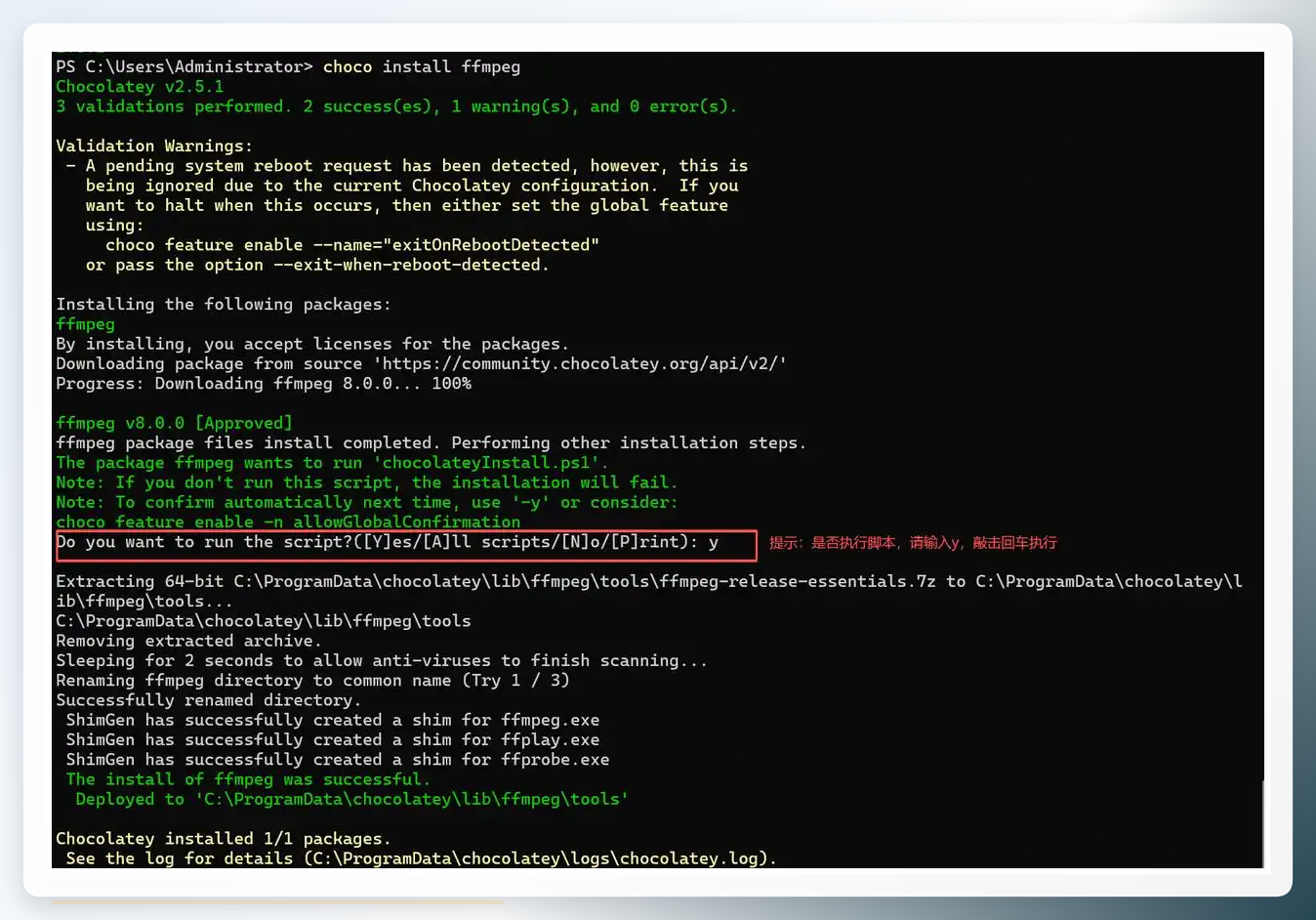The height and width of the screenshot is (920, 1316).
Task: Click the 'Extracting 64-bit' line
Action: tap(649, 582)
